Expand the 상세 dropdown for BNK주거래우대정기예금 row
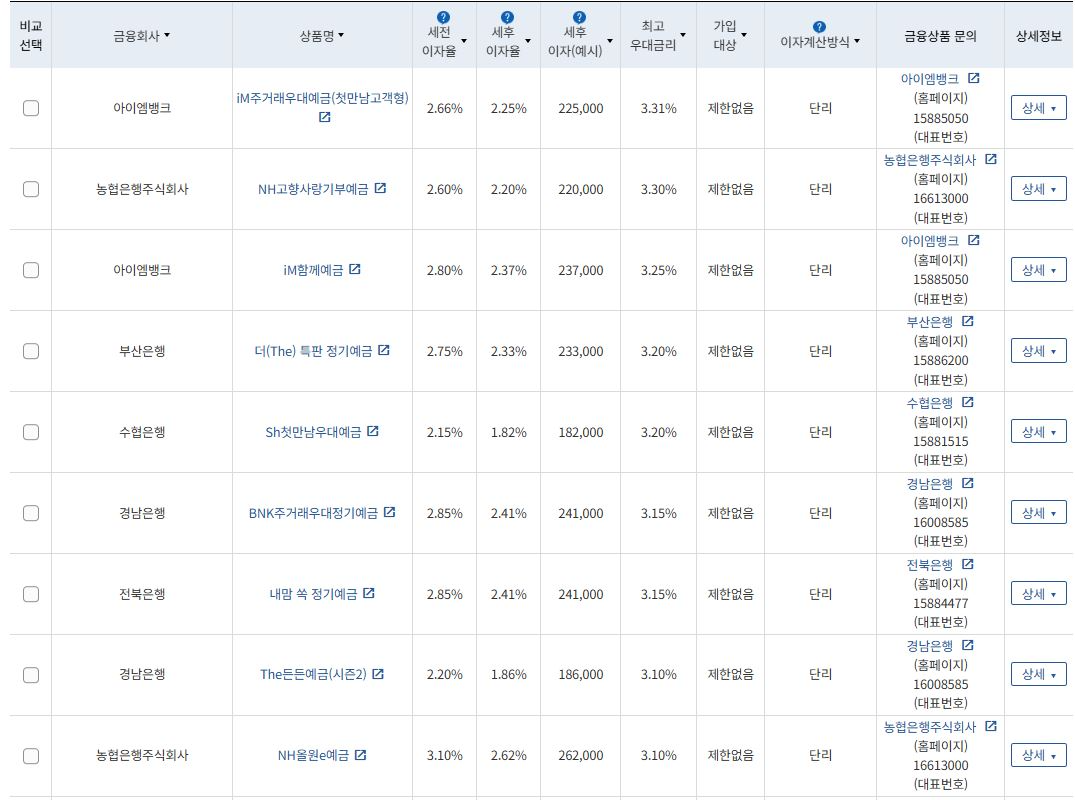The width and height of the screenshot is (1075, 800). (1038, 512)
